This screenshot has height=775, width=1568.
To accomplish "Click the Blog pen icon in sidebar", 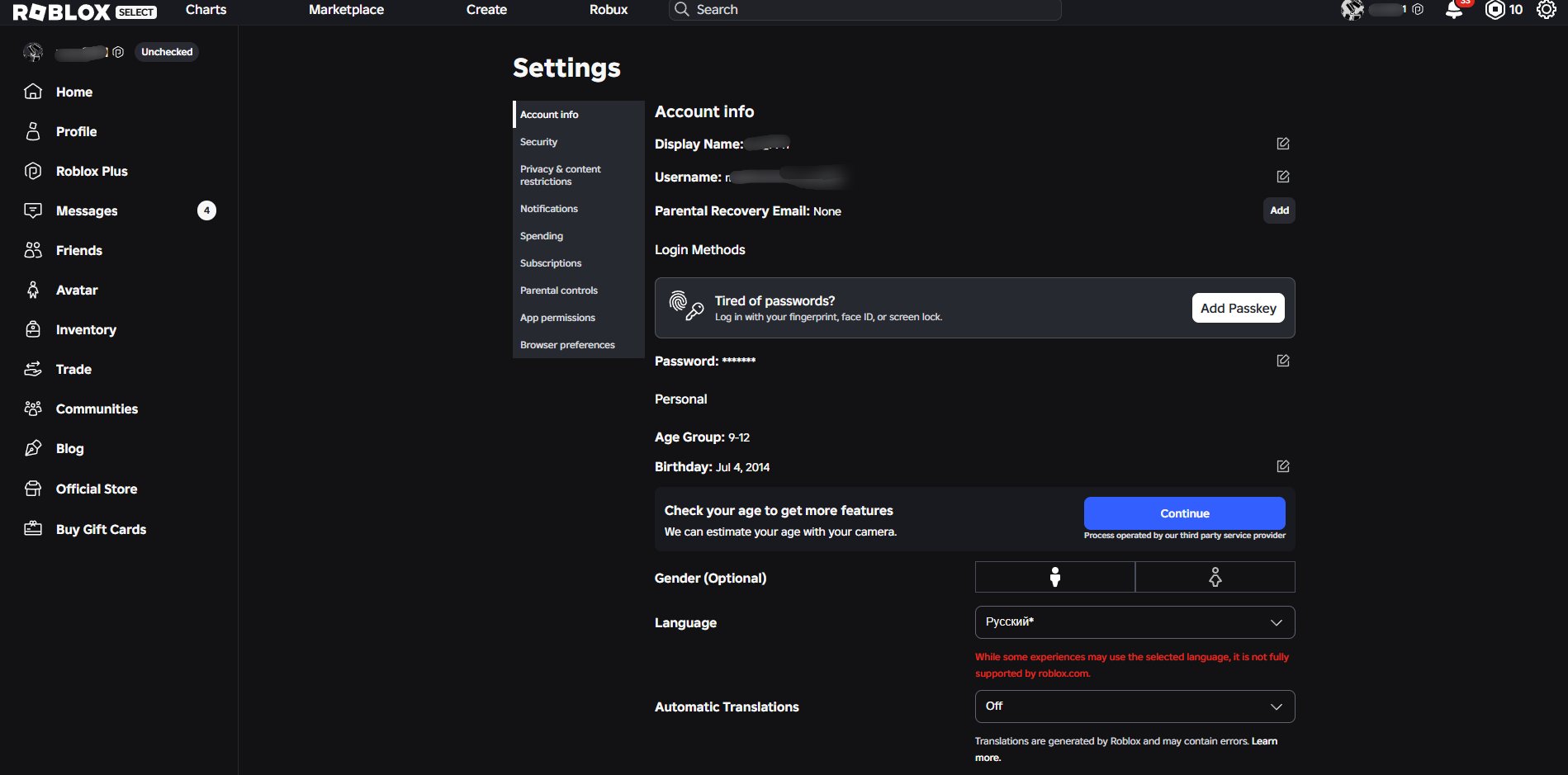I will [33, 448].
